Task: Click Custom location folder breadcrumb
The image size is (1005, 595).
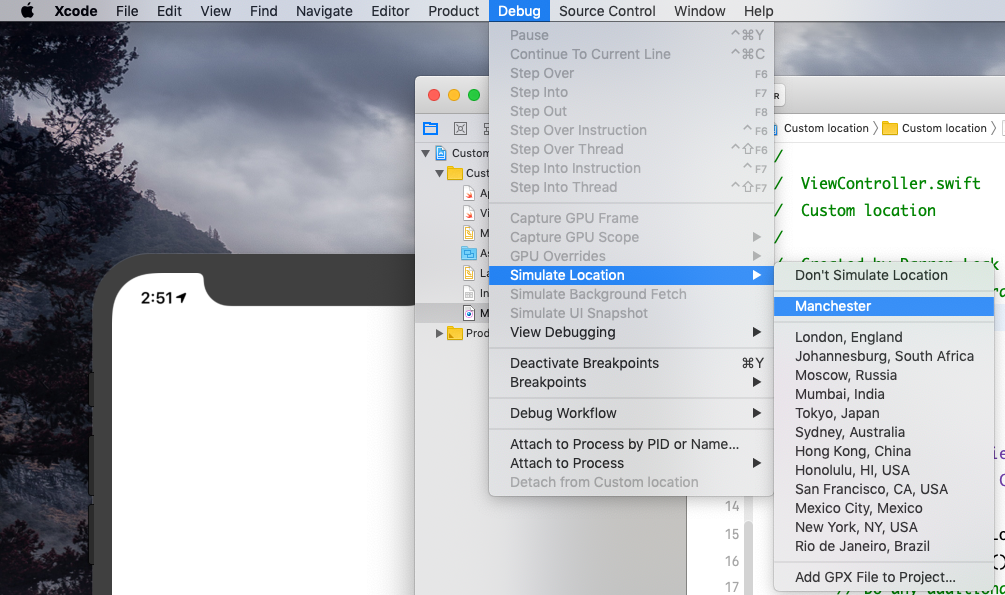Action: [936, 128]
